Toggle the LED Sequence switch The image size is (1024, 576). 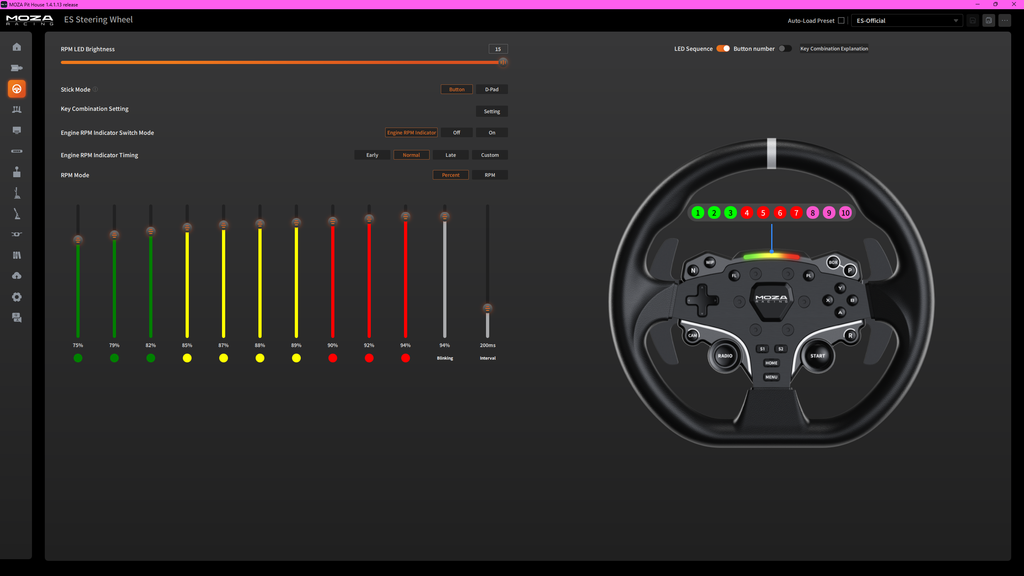723,49
